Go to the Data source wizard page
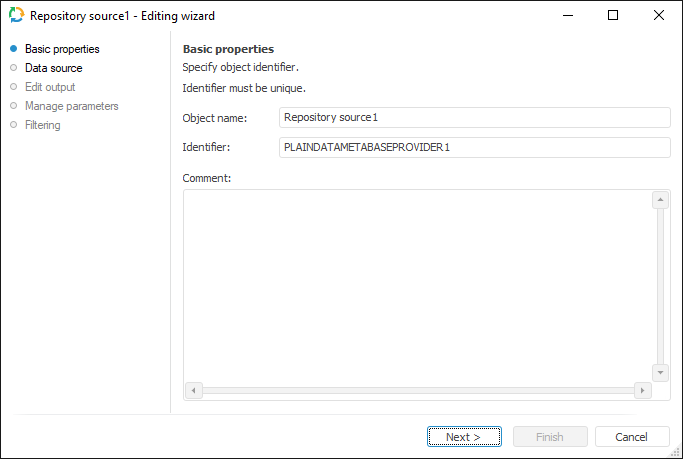The width and height of the screenshot is (683, 459). [53, 68]
